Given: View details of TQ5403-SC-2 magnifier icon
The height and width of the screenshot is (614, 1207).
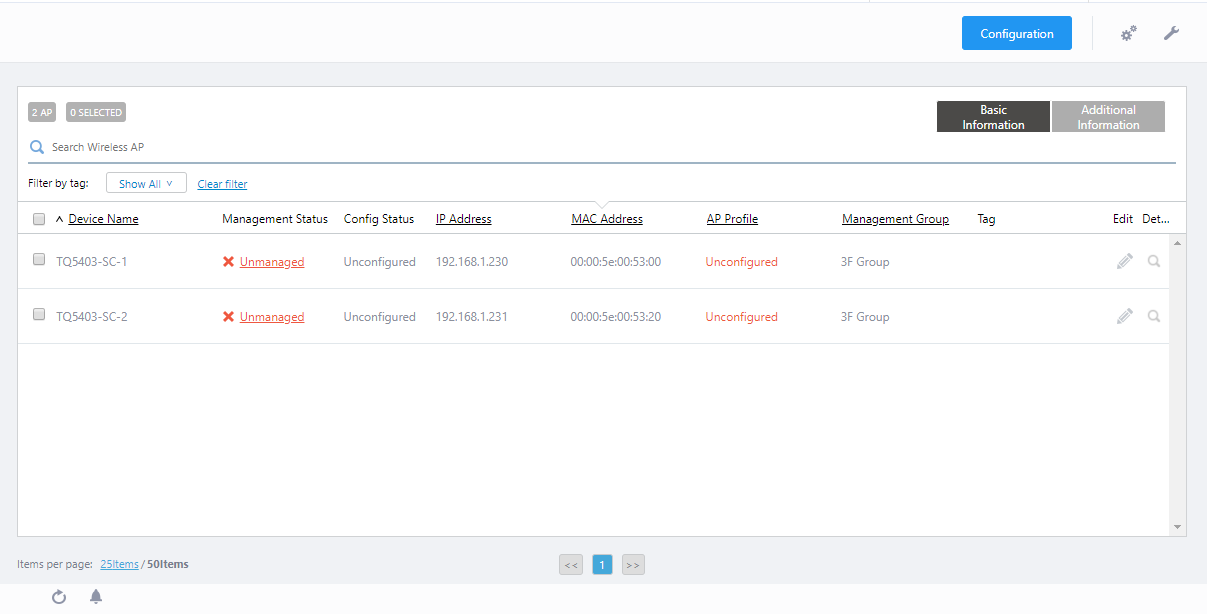Looking at the screenshot, I should (x=1154, y=316).
